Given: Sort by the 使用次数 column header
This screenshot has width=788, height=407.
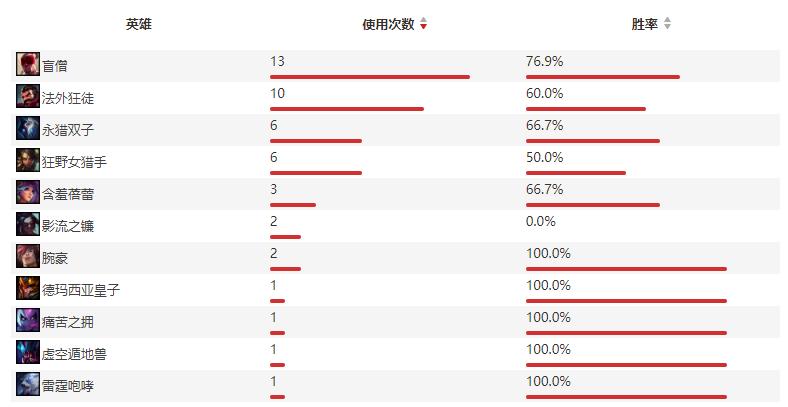Looking at the screenshot, I should [x=388, y=24].
